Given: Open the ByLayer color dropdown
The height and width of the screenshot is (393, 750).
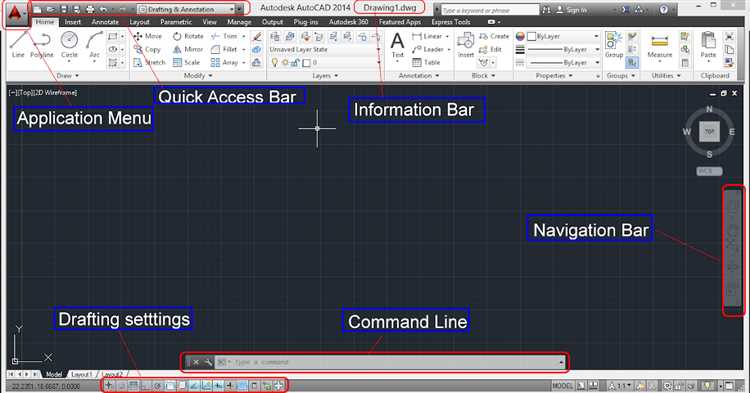Looking at the screenshot, I should click(563, 36).
